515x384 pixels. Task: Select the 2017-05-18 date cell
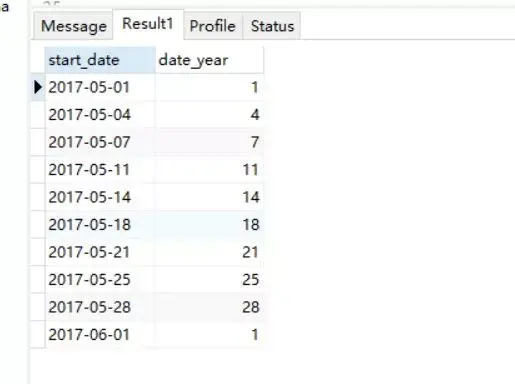point(100,224)
